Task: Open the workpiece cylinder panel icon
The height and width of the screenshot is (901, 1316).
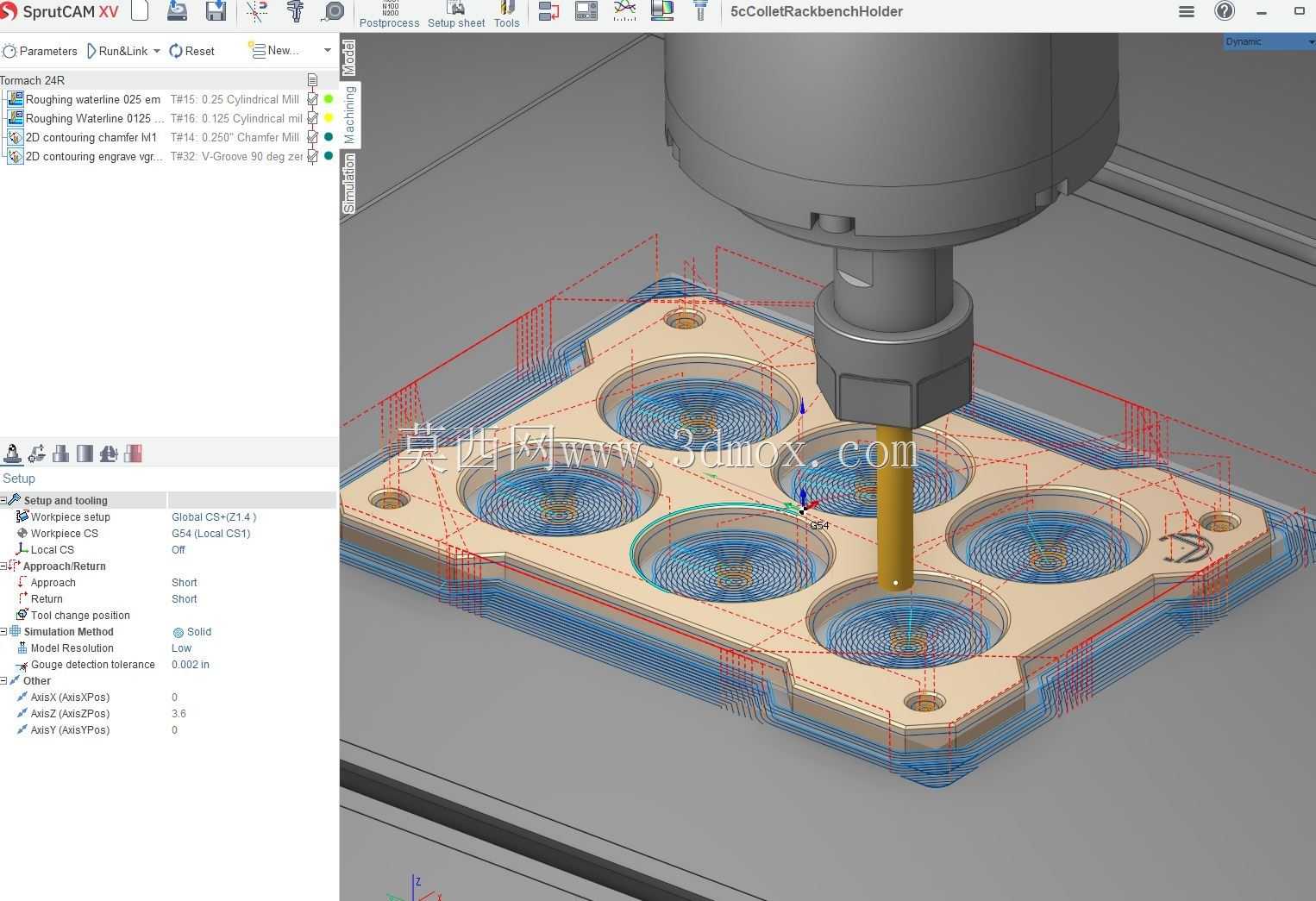Action: coord(85,454)
